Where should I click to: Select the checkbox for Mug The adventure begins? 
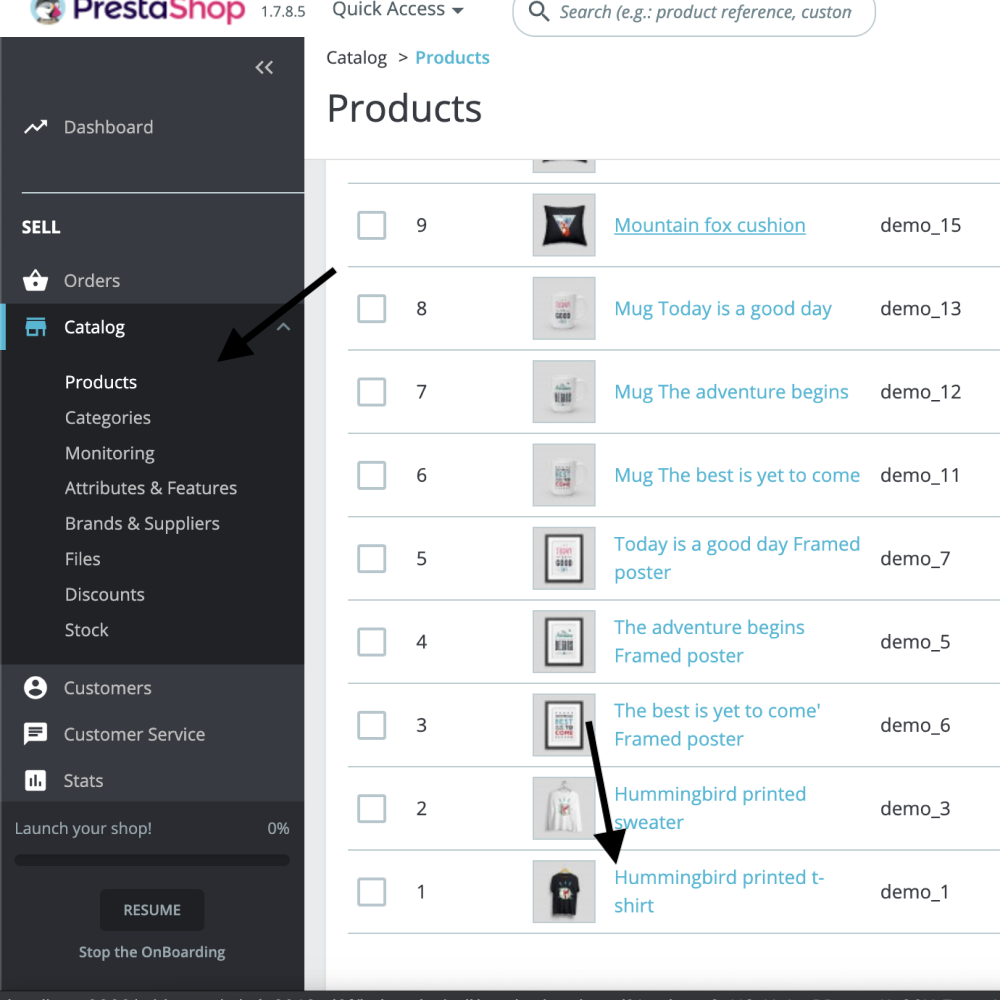[371, 392]
